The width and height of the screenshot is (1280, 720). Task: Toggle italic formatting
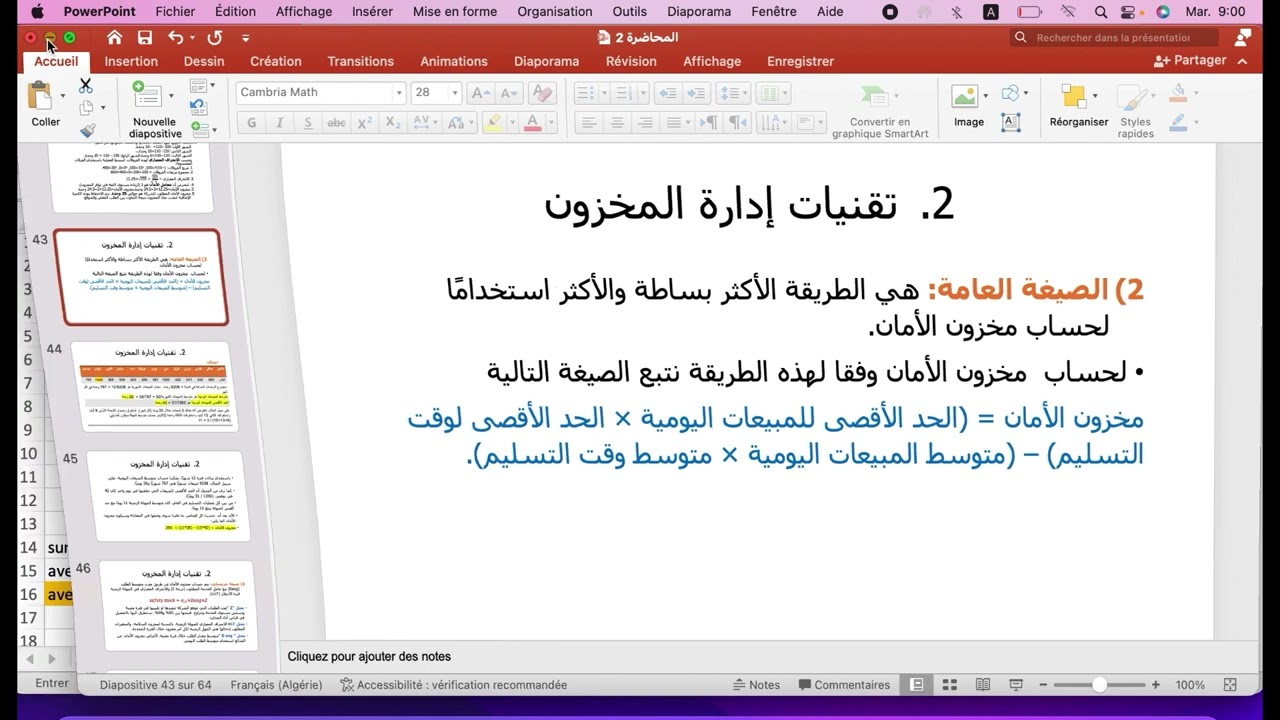(x=280, y=123)
